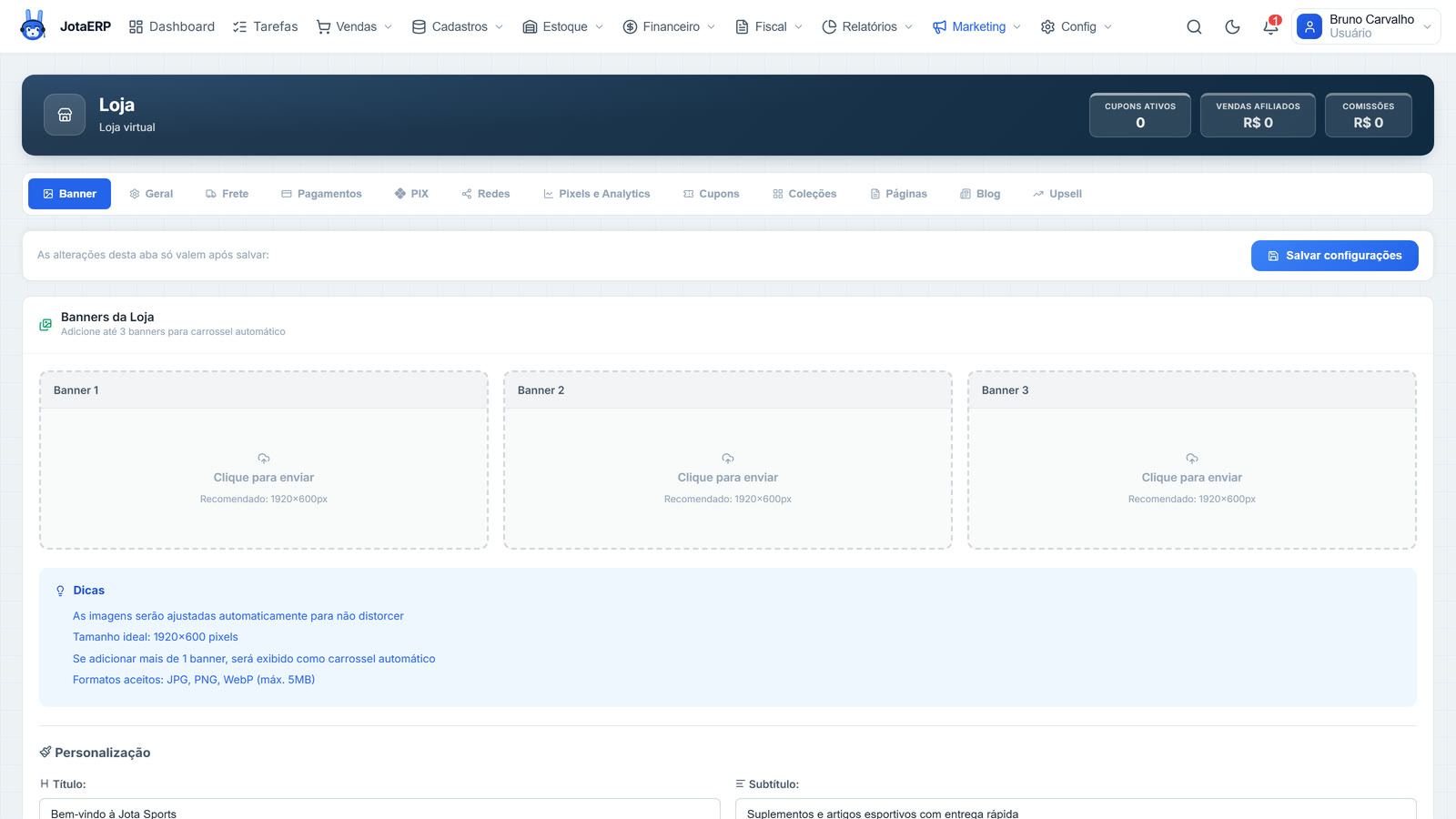Switch to the Coleções tab
Image resolution: width=1456 pixels, height=819 pixels.
click(x=804, y=194)
